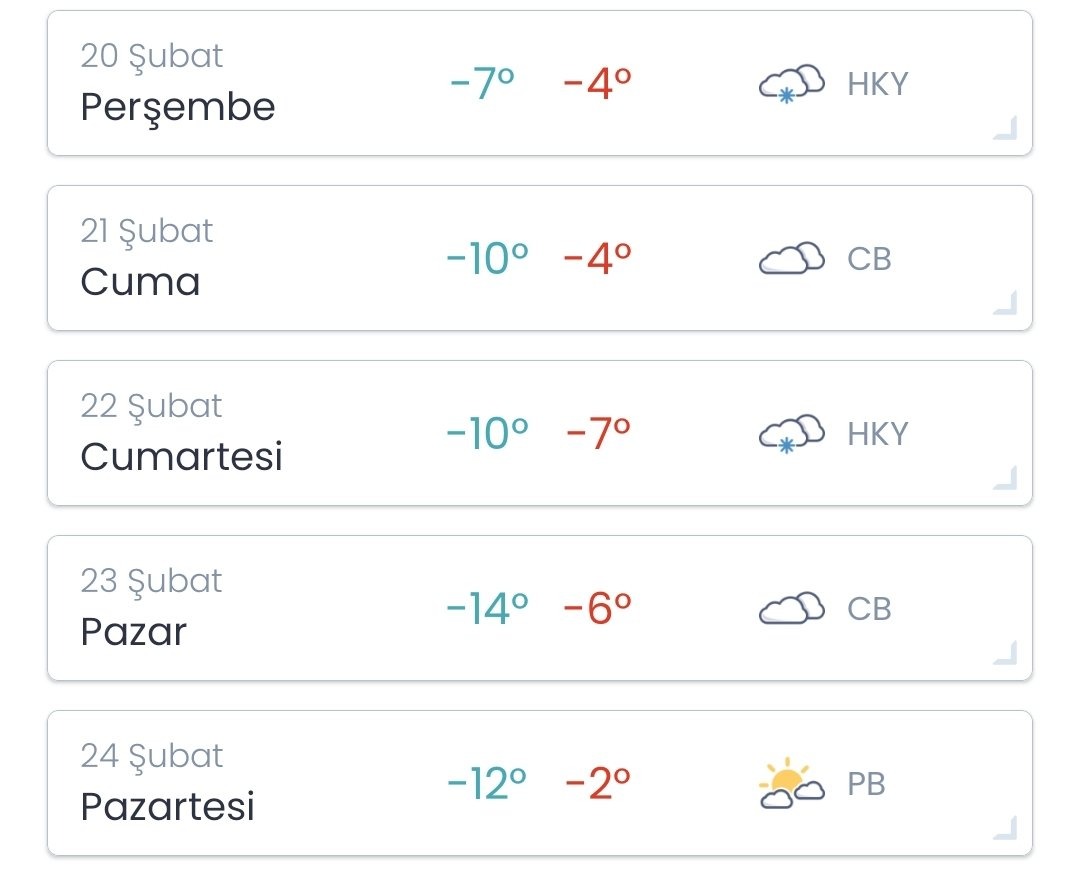Open the Pazartesi day name
This screenshot has height=879, width=1080.
tap(167, 806)
